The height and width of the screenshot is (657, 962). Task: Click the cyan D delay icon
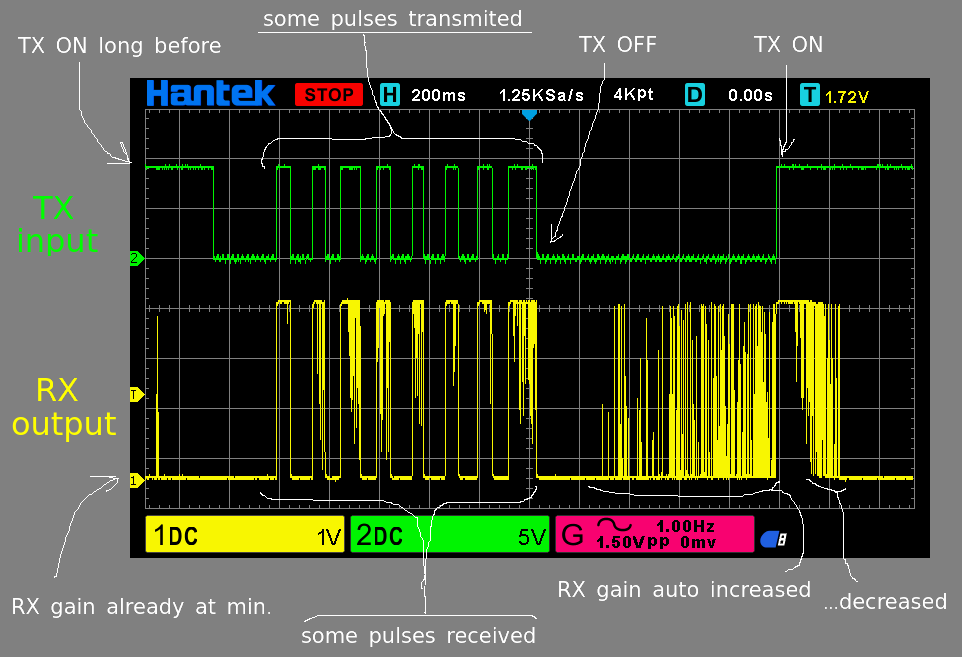pos(694,95)
